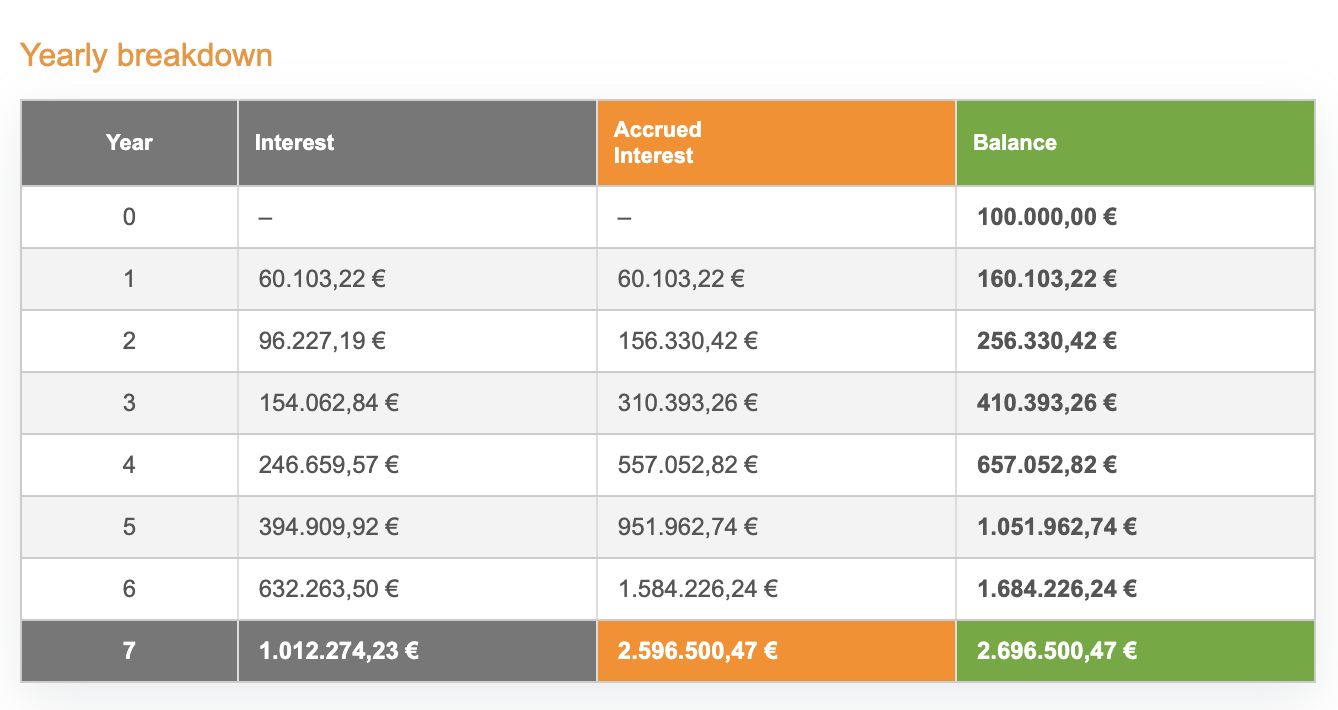Click balance value 1.051.962,74 €
This screenshot has height=710, width=1338.
[x=1056, y=526]
